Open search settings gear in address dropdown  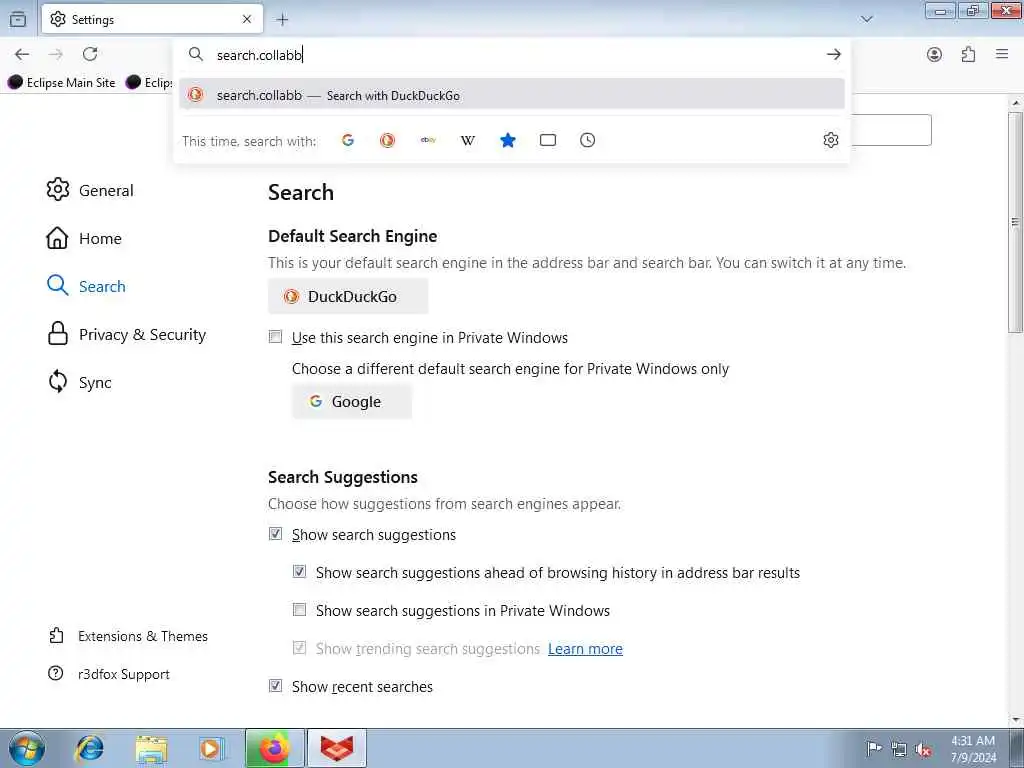click(x=831, y=140)
